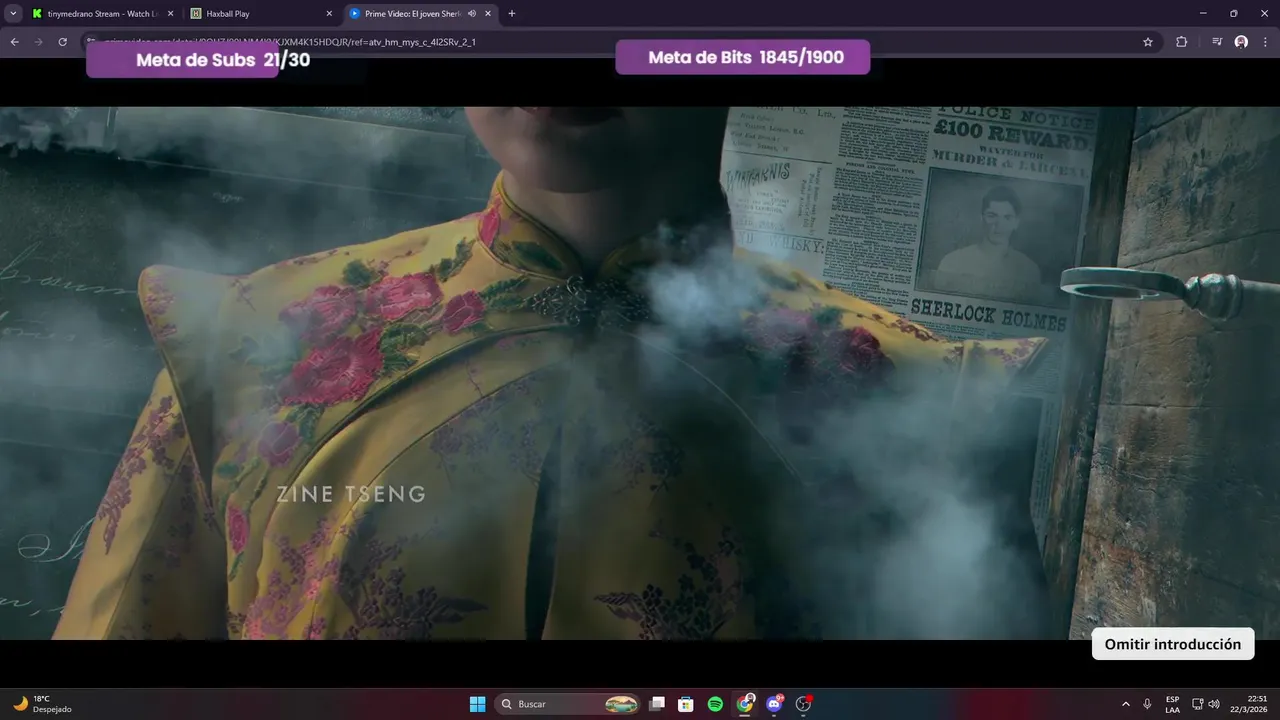Close the tinymedrano Stream tab
The height and width of the screenshot is (720, 1280).
tap(170, 14)
